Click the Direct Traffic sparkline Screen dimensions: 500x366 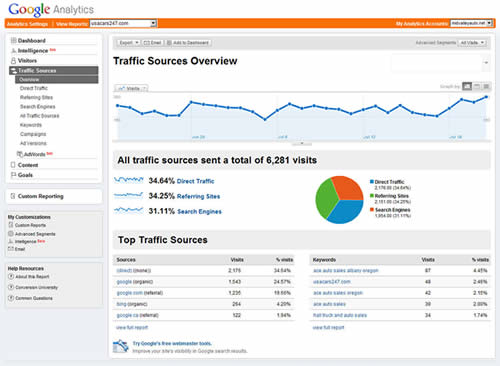(128, 180)
